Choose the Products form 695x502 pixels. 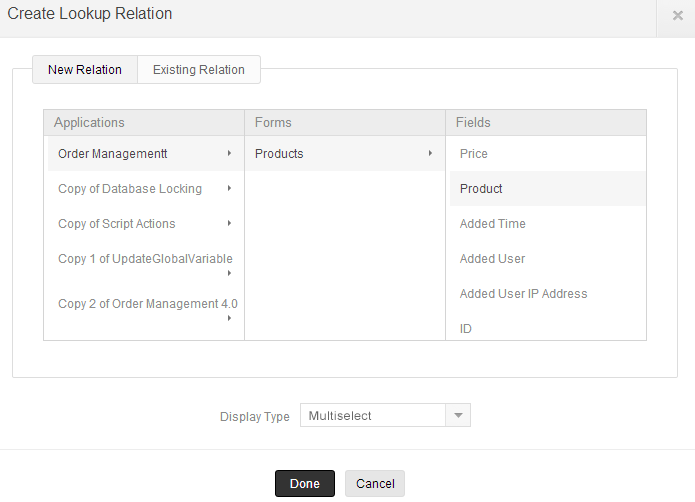tap(279, 154)
